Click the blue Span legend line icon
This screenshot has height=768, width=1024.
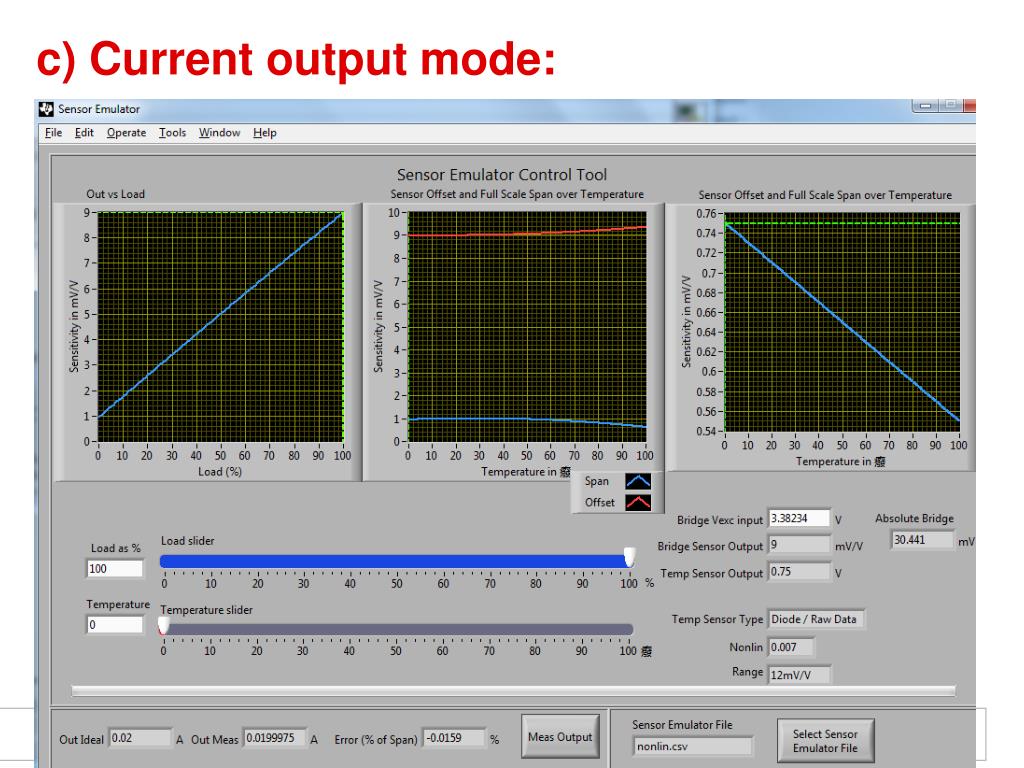(x=637, y=483)
